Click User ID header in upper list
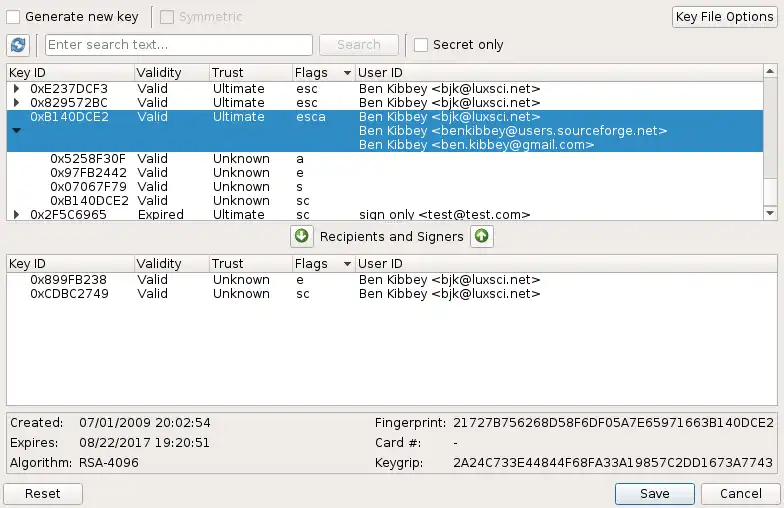784x508 pixels. point(559,72)
